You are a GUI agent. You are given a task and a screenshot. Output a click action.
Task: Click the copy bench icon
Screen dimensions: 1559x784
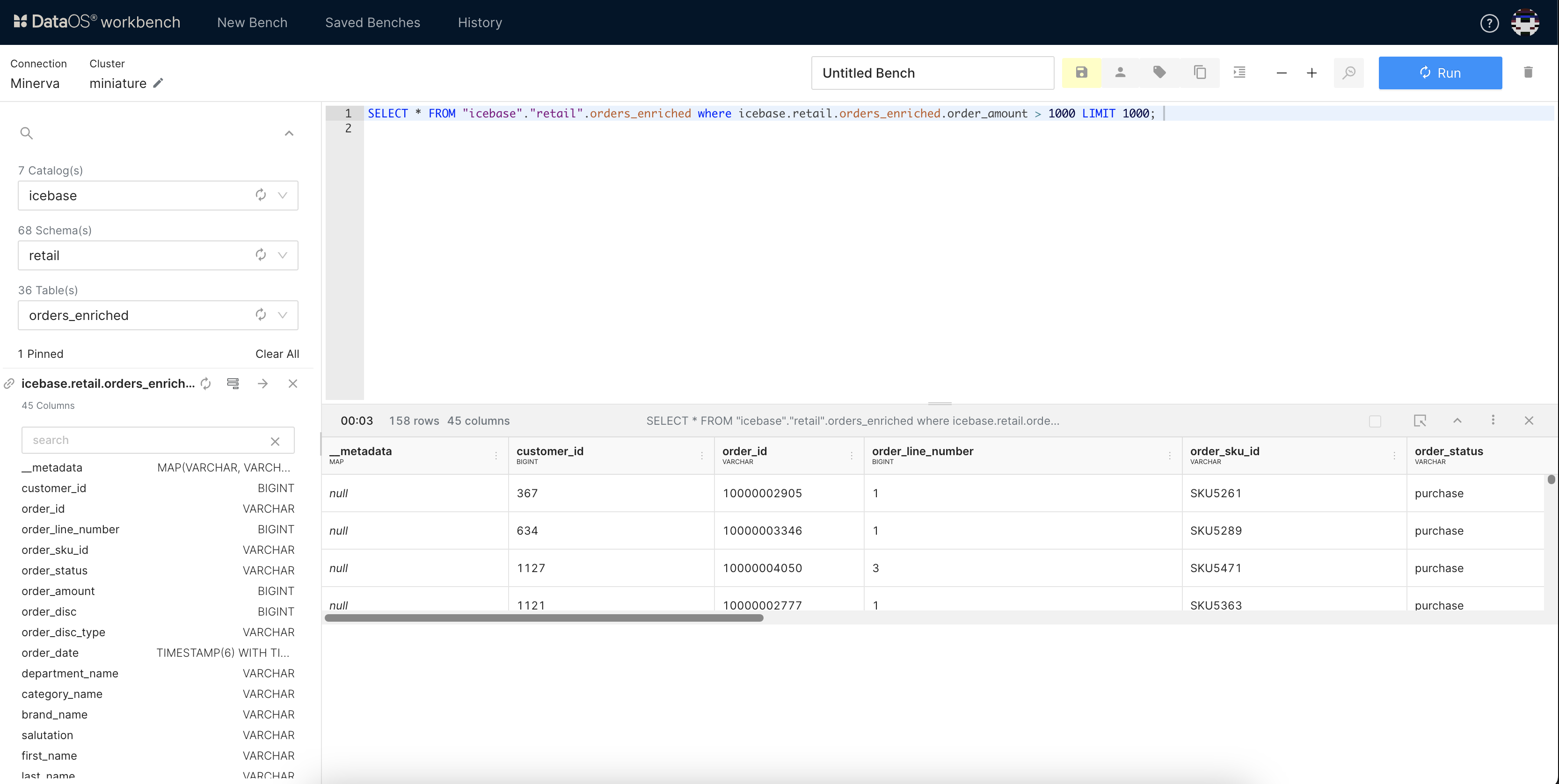click(1200, 73)
